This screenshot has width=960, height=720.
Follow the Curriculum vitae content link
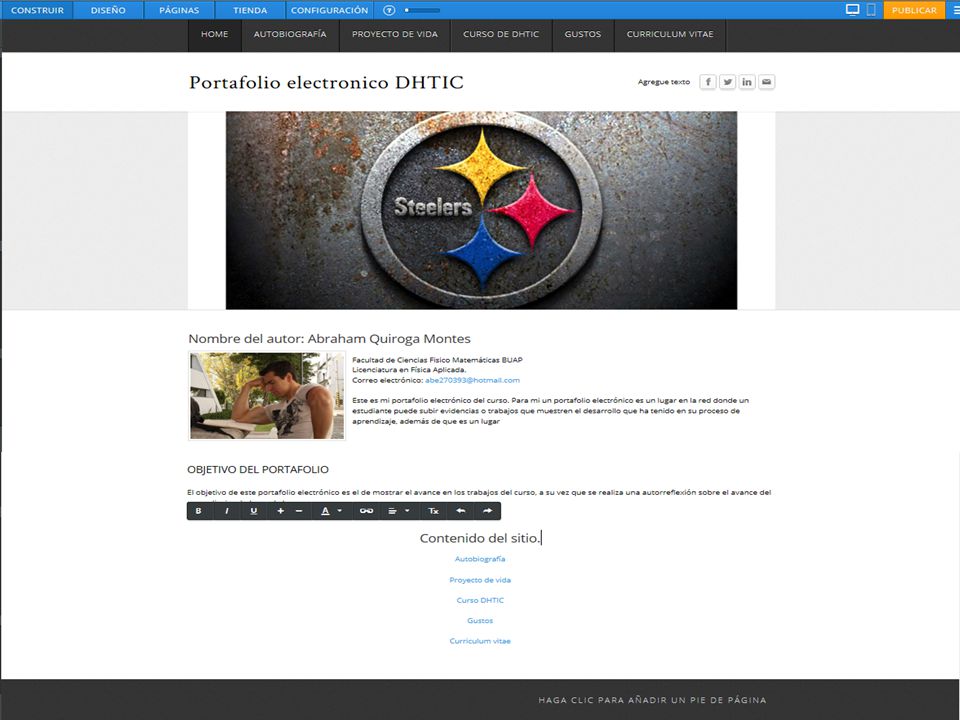[x=480, y=641]
